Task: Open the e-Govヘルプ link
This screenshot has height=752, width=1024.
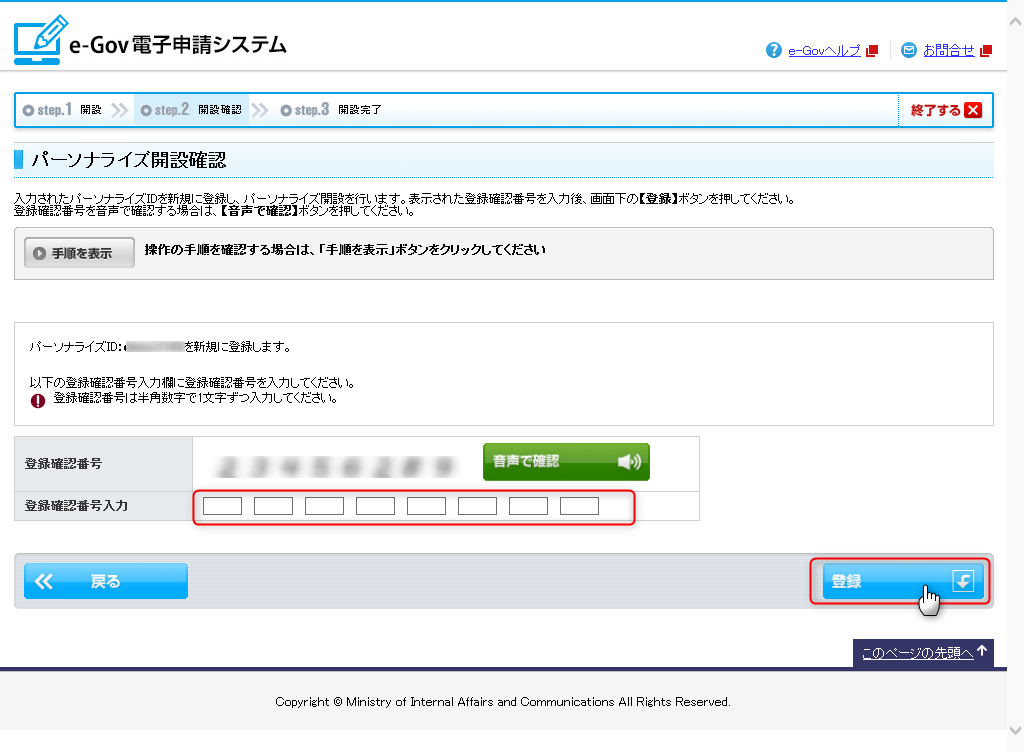Action: (x=824, y=50)
